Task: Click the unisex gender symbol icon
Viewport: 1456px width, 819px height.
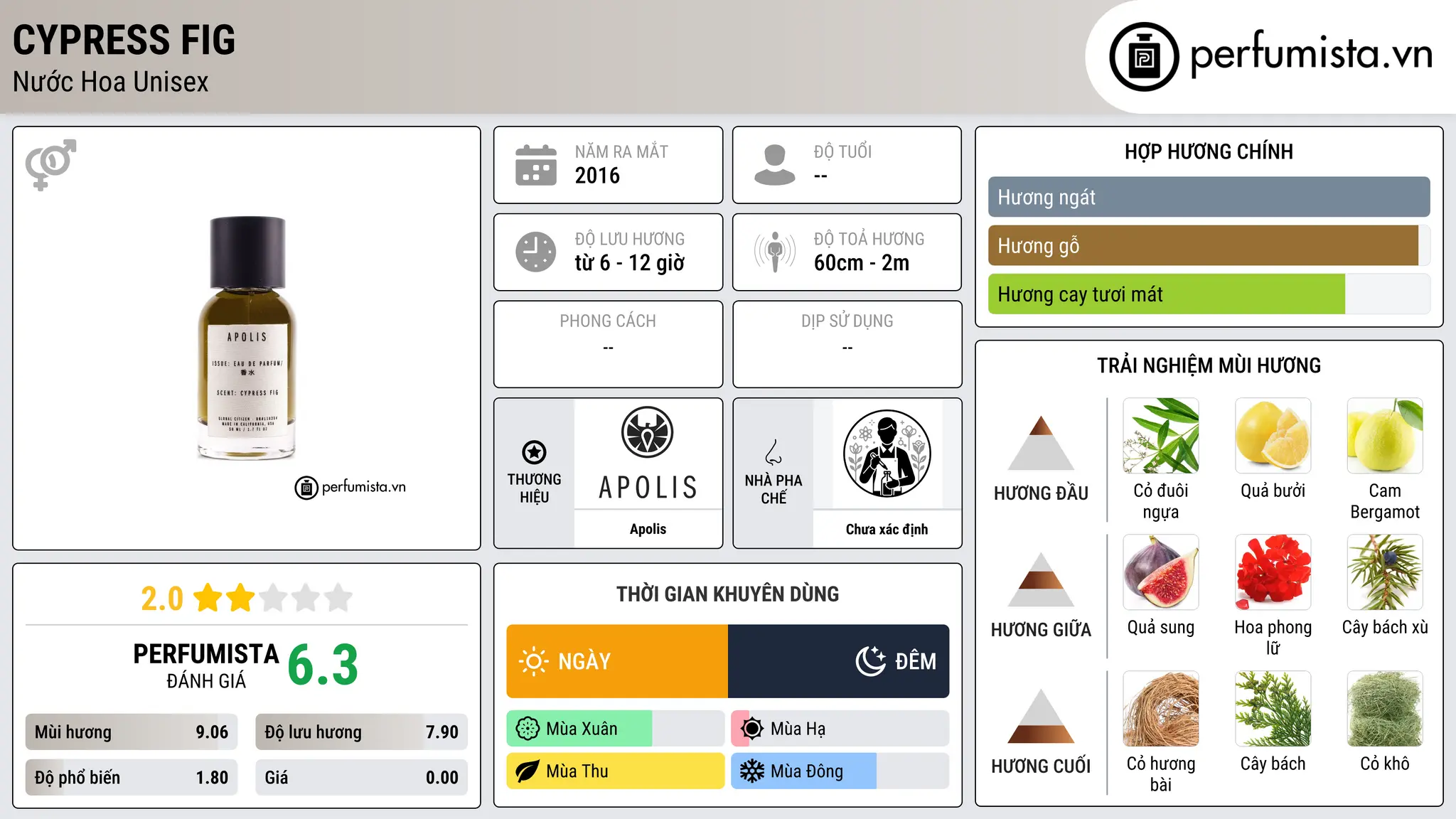Action: click(x=50, y=165)
